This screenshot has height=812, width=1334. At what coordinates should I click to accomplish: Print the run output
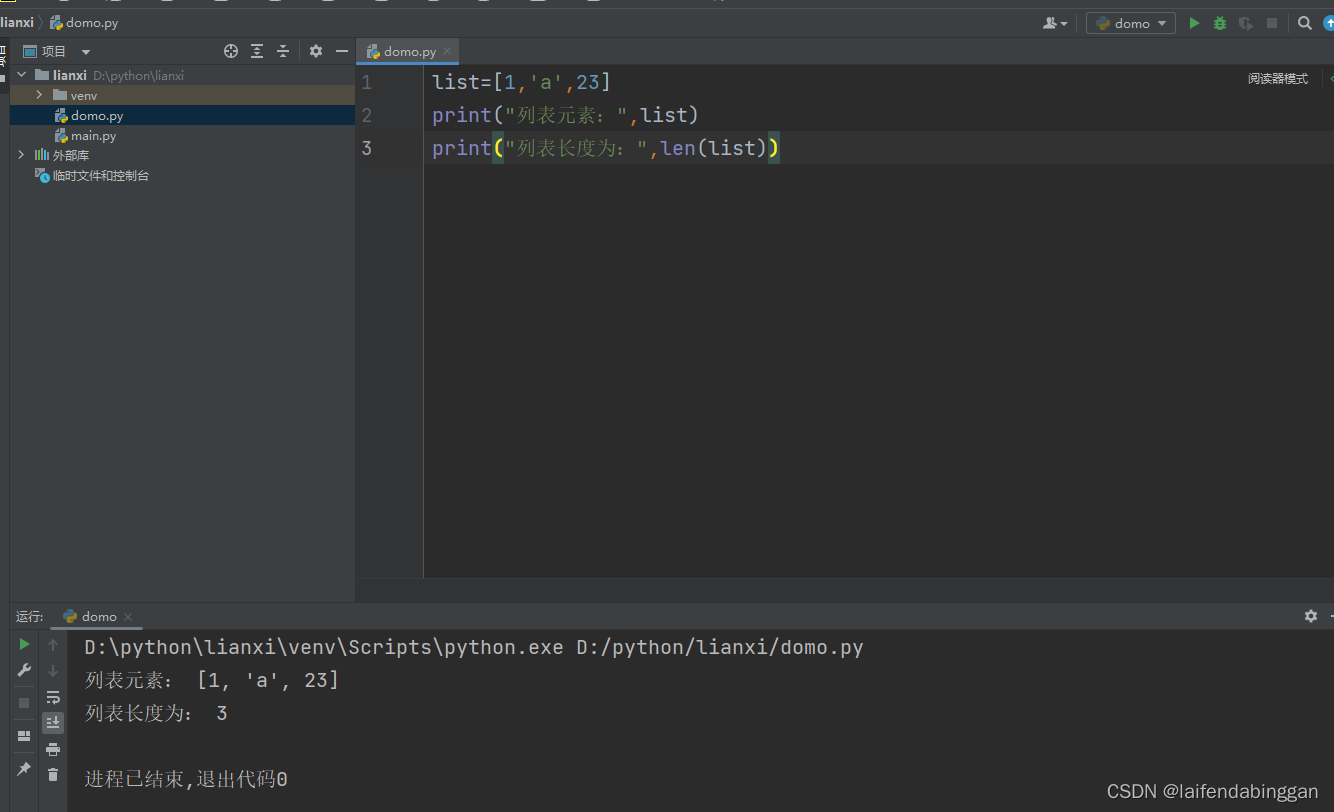click(53, 749)
